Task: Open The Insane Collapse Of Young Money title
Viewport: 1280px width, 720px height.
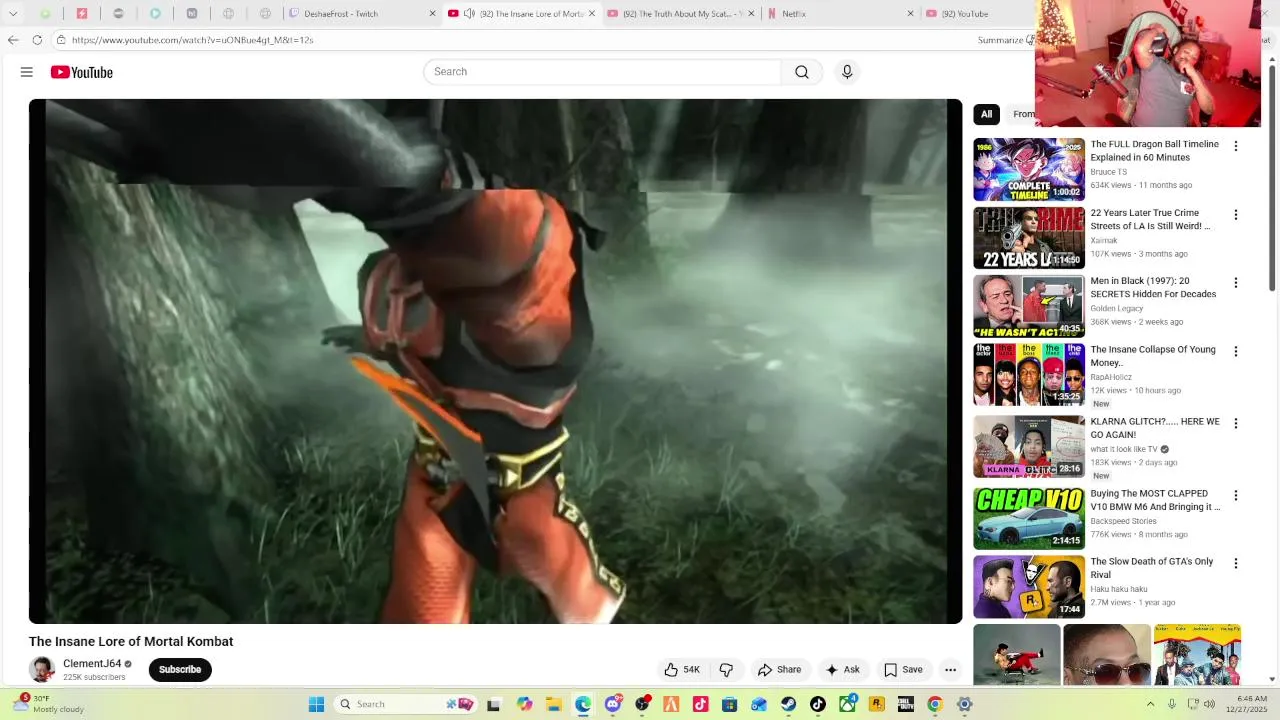Action: point(1153,356)
